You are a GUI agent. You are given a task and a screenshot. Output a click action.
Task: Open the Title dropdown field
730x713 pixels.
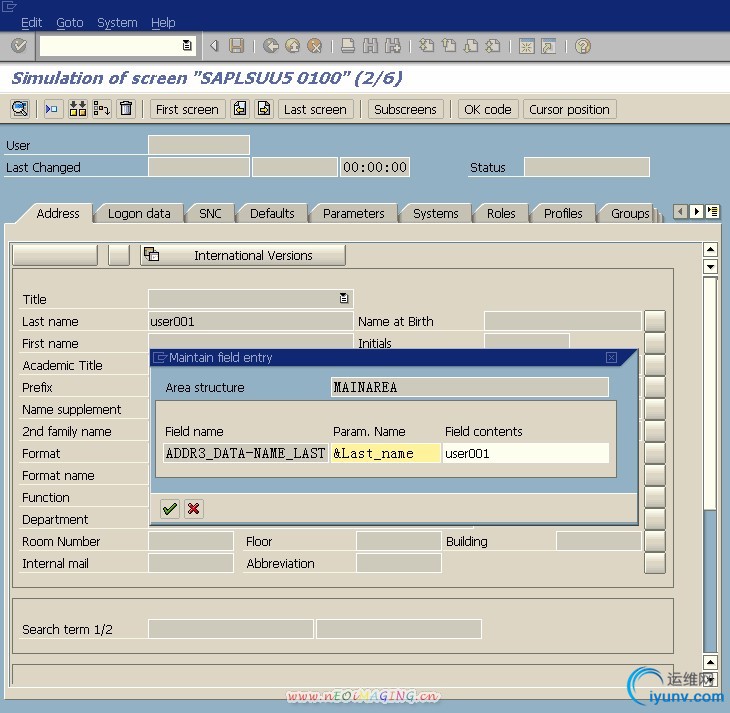344,298
